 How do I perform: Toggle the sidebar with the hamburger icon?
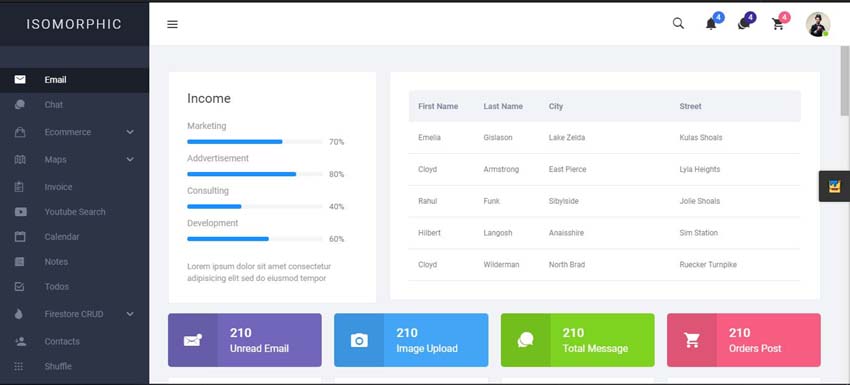click(172, 24)
